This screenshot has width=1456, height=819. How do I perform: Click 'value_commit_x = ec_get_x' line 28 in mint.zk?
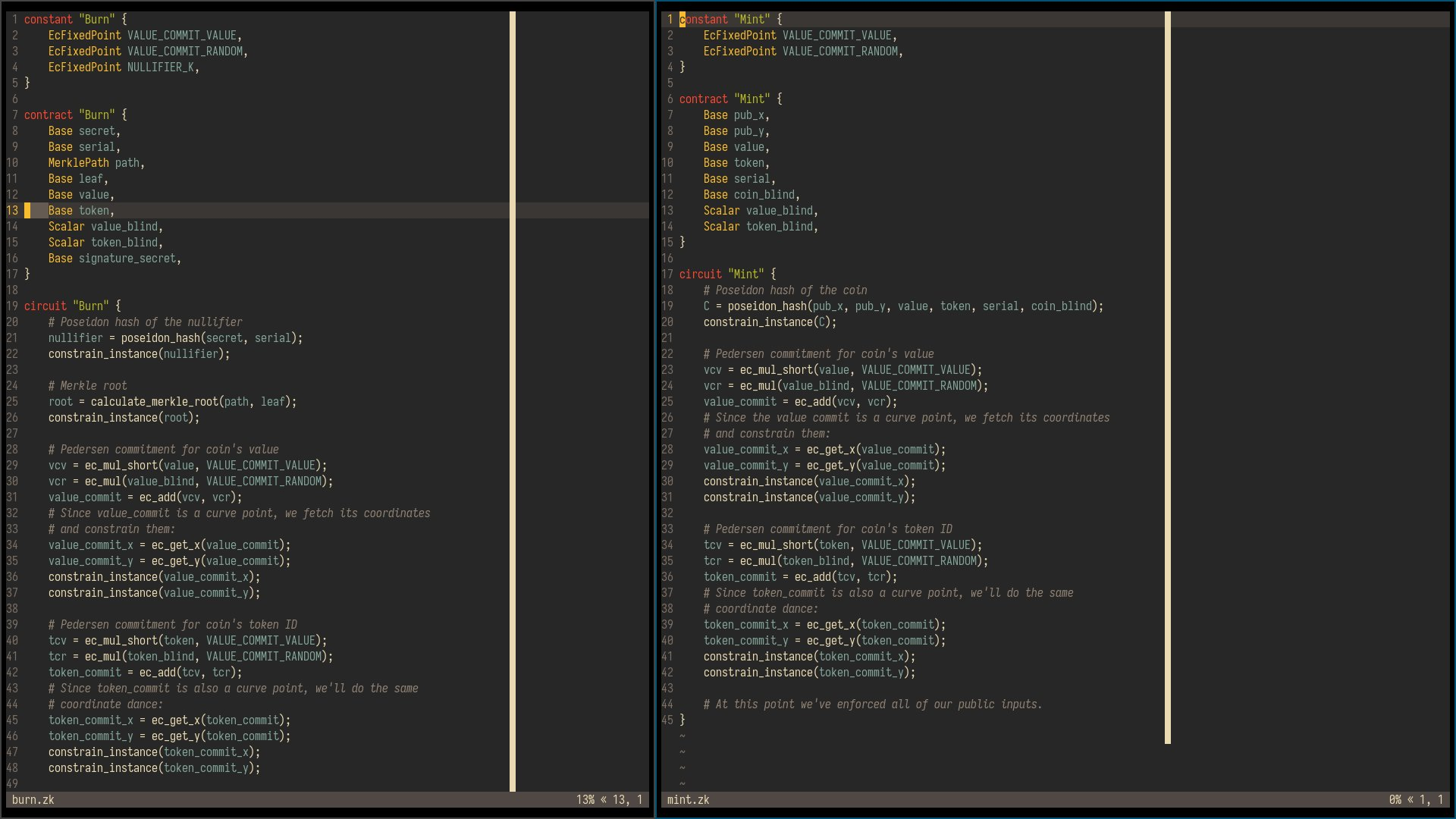[825, 450]
